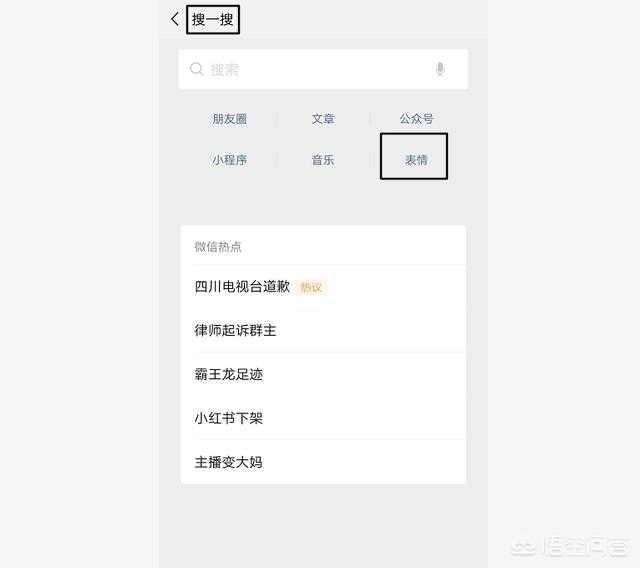Open hot topic 霸王龙足迹
Viewport: 640px width, 568px height.
pyautogui.click(x=229, y=374)
